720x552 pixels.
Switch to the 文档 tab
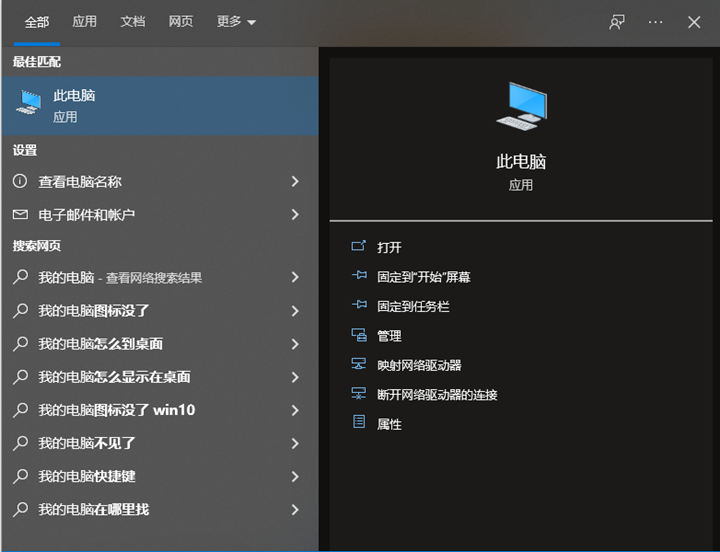[x=133, y=22]
